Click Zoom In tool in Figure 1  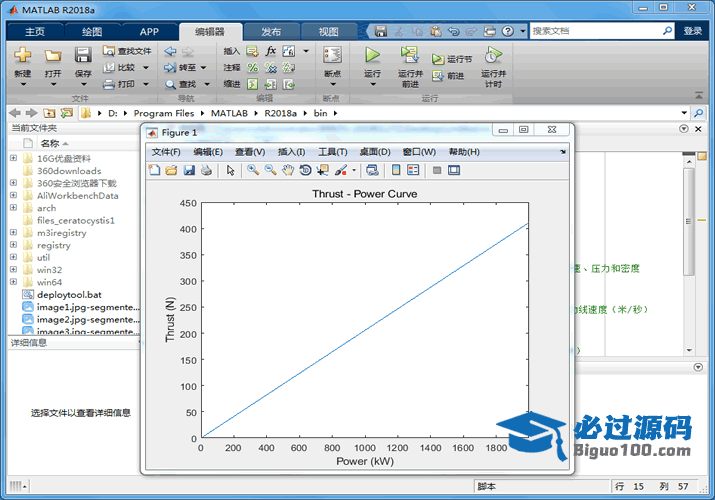coord(253,170)
